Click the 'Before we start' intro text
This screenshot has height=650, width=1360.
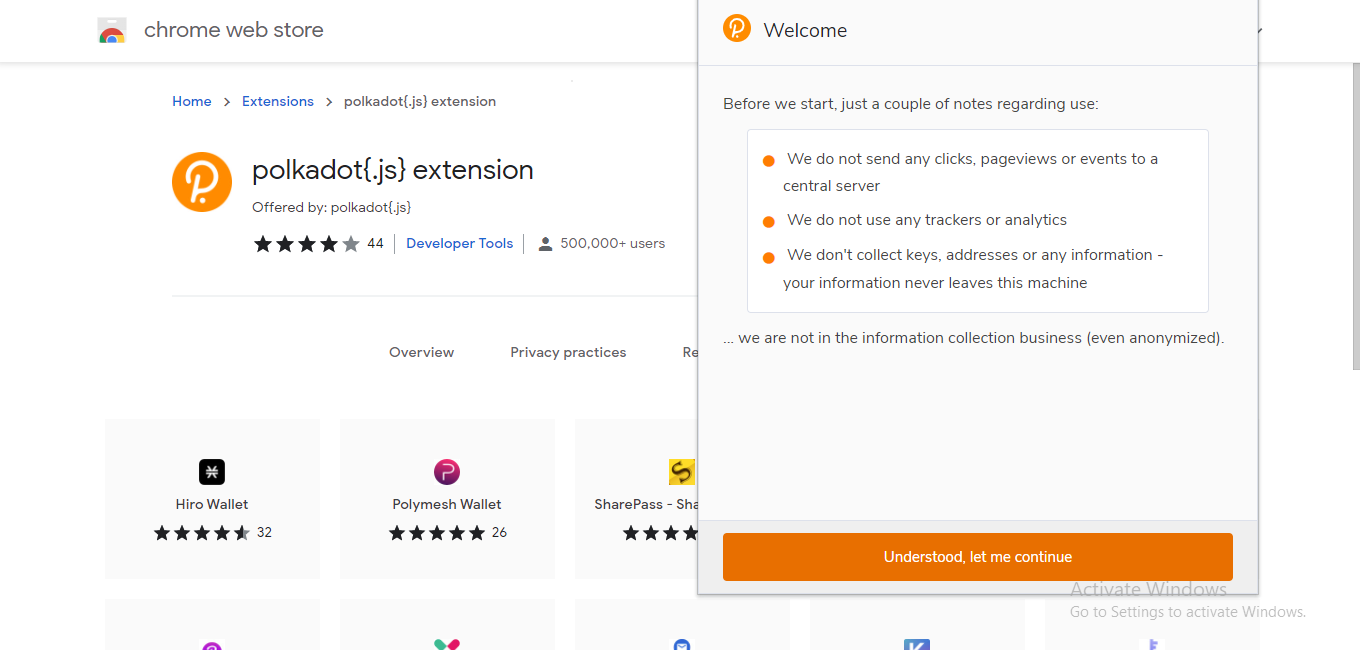911,104
